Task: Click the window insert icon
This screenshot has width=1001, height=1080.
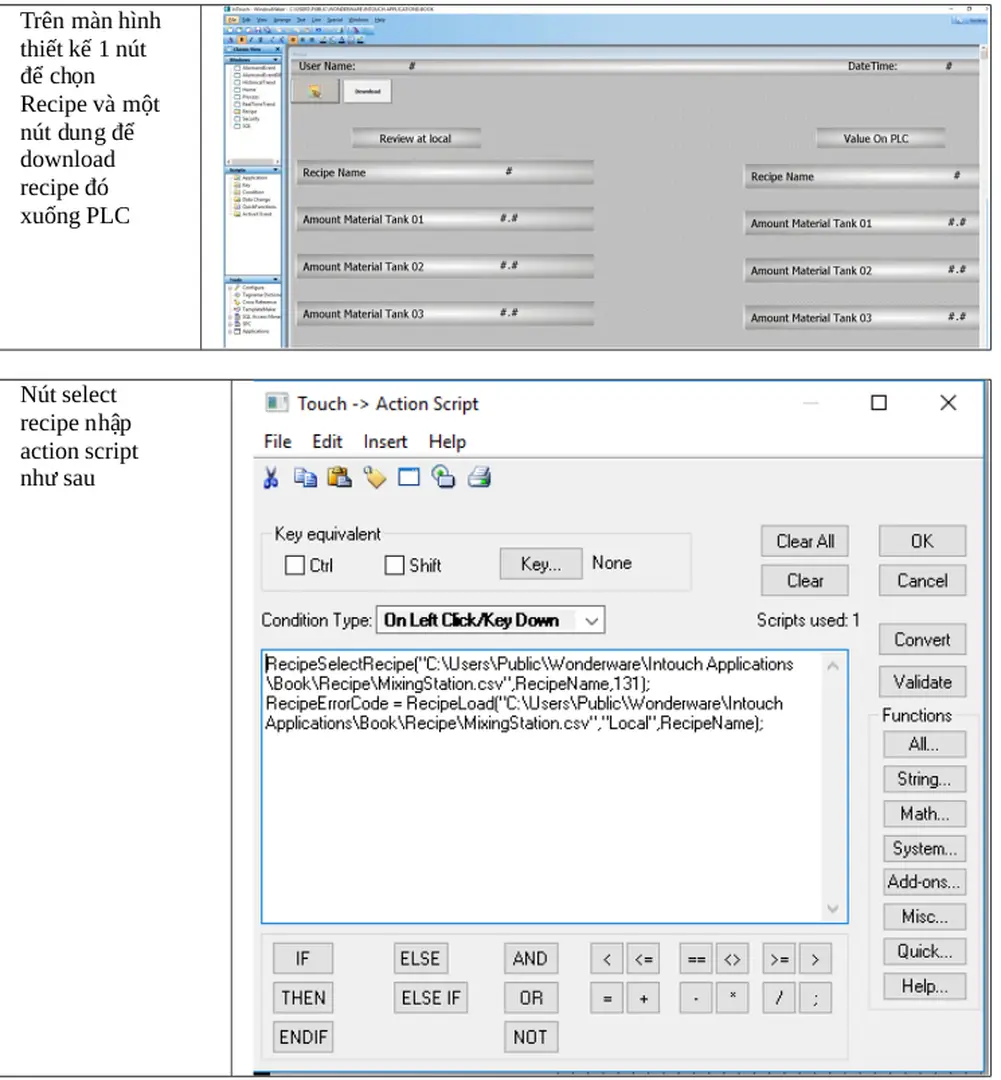Action: tap(408, 477)
